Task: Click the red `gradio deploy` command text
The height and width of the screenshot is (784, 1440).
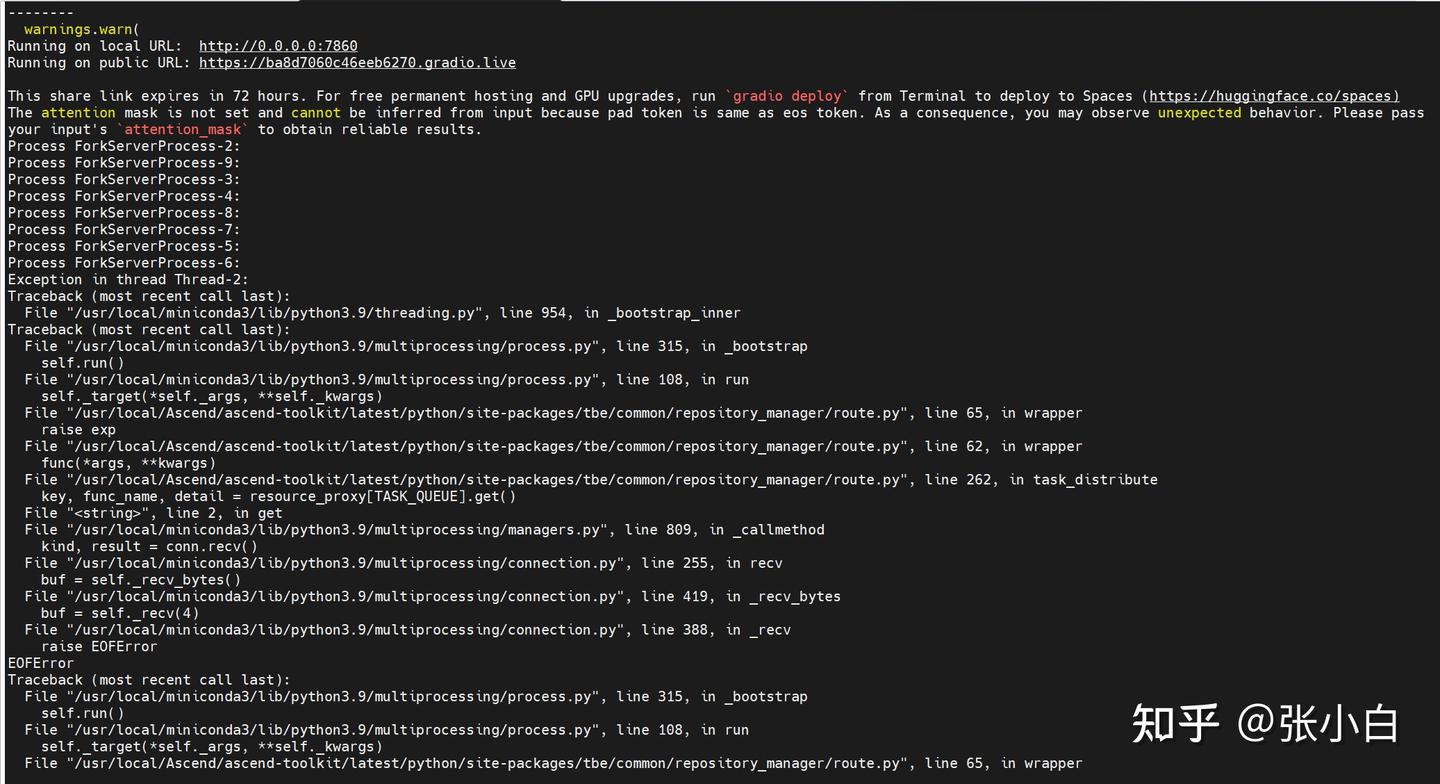Action: (x=788, y=96)
